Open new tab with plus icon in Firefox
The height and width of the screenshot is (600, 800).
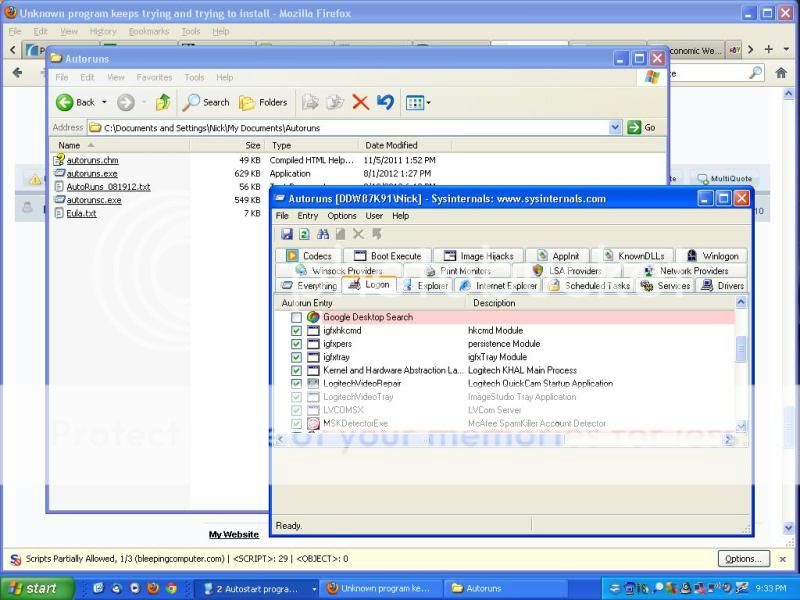768,49
